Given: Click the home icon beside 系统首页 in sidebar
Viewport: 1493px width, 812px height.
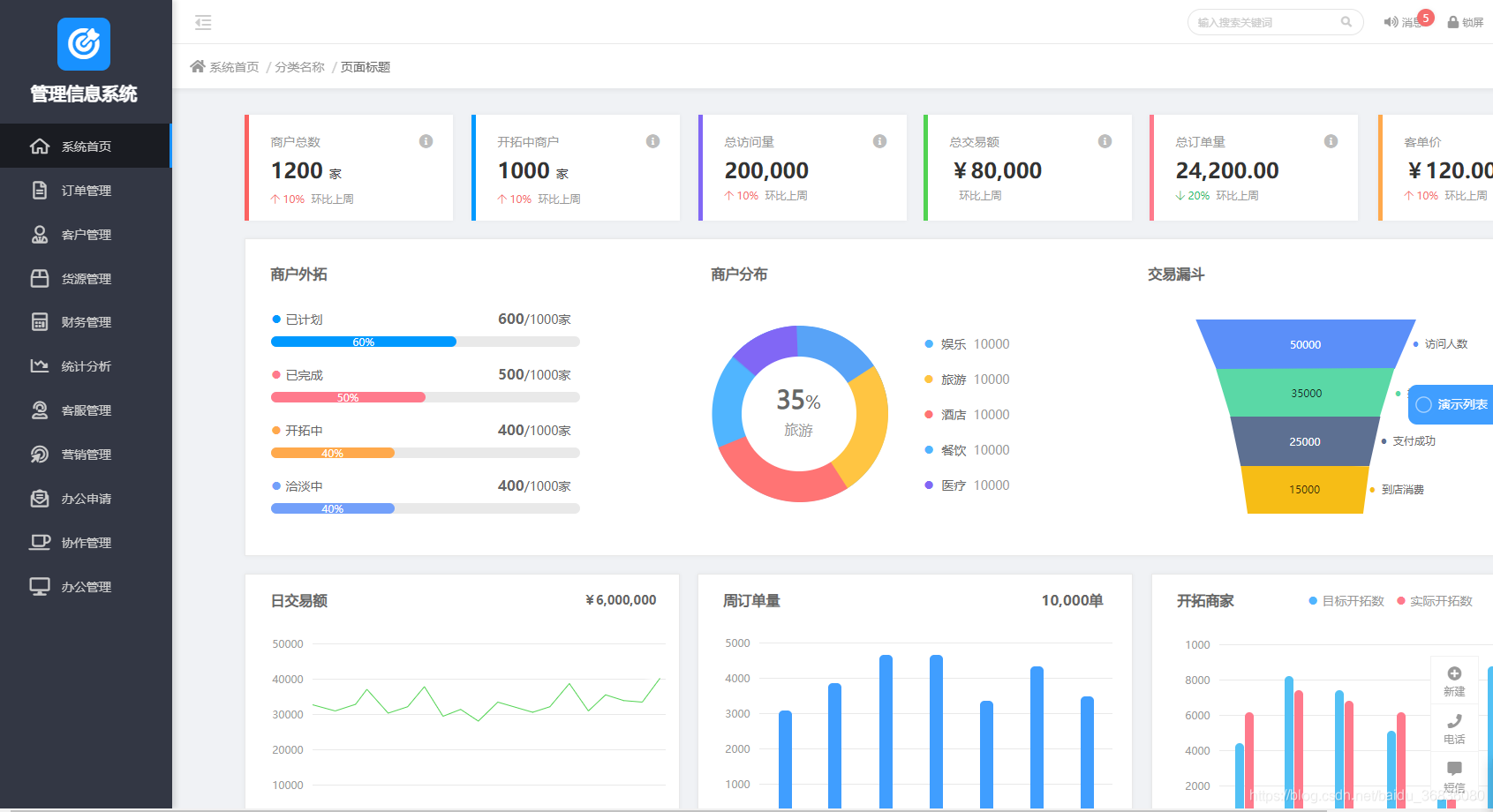Looking at the screenshot, I should pyautogui.click(x=40, y=146).
